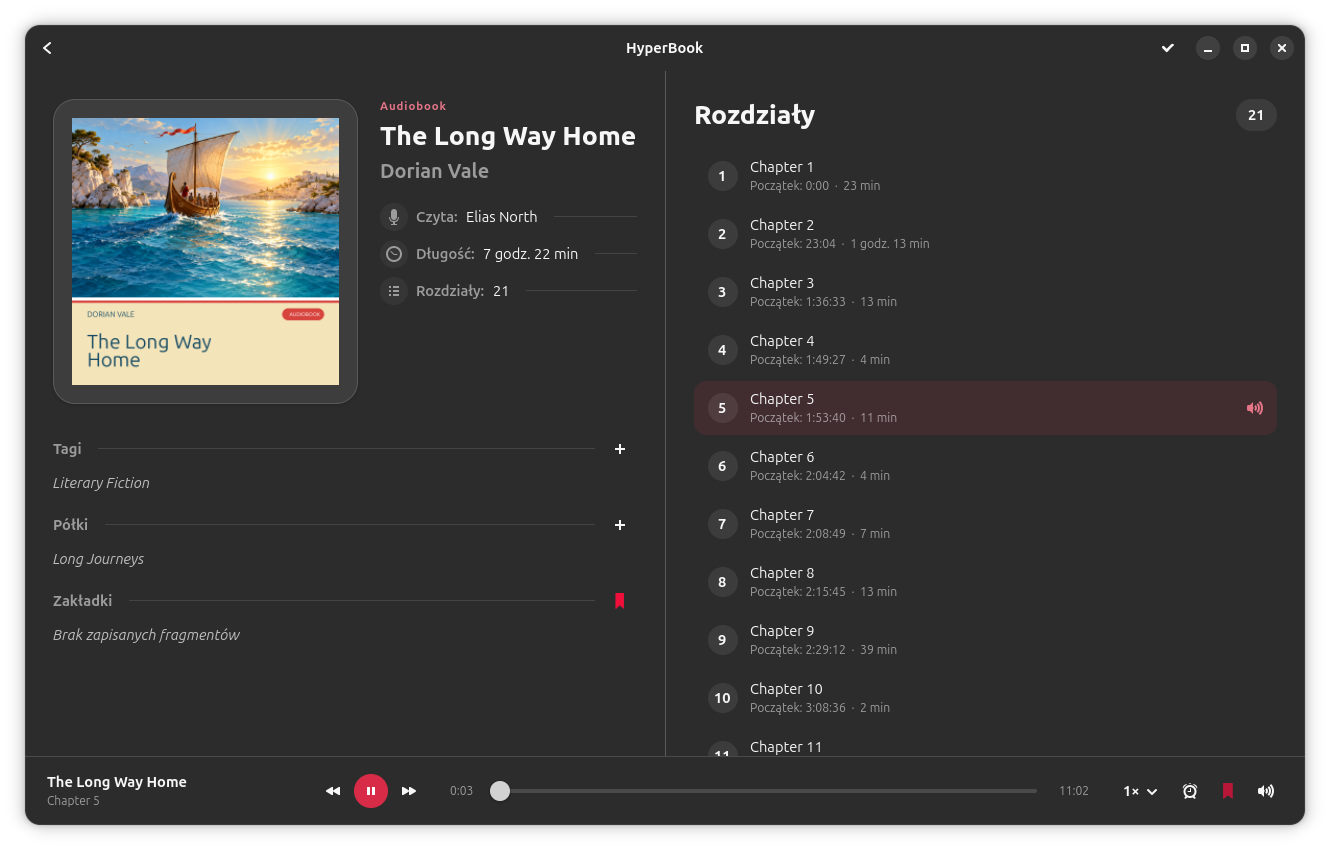Click the audiobook cover thumbnail

[x=205, y=251]
